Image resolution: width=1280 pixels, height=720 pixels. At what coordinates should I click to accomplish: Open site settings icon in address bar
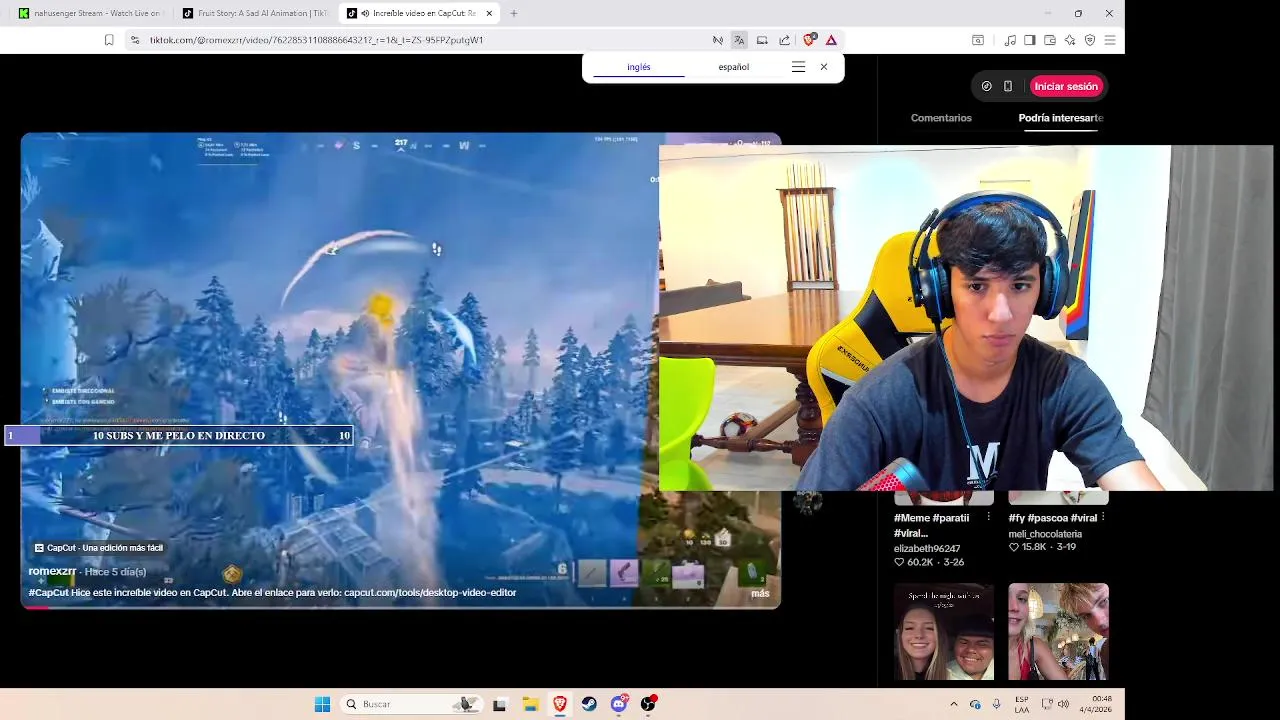click(x=135, y=40)
